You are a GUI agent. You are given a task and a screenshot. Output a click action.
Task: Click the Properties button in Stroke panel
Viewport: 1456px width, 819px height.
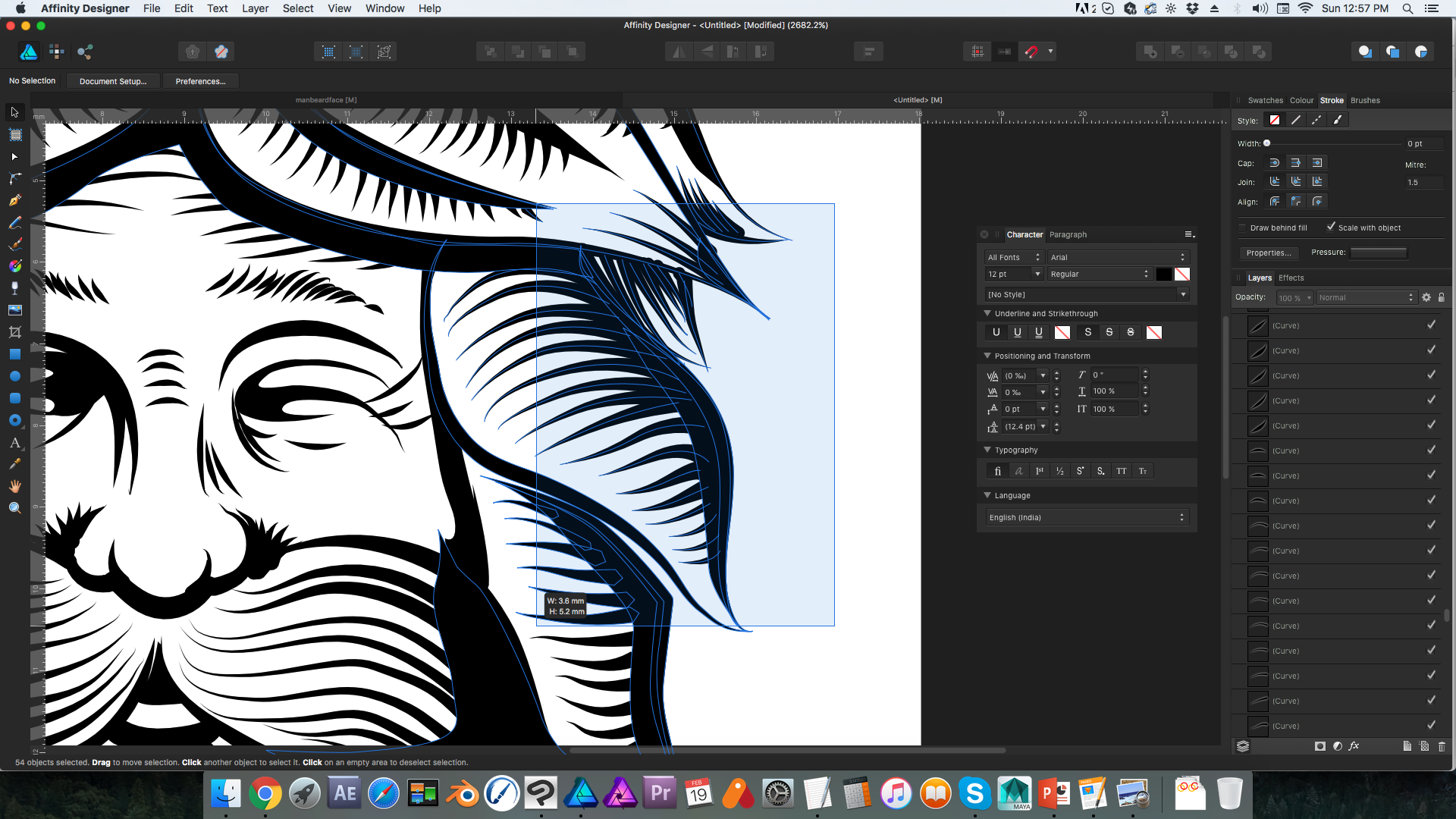(1269, 253)
